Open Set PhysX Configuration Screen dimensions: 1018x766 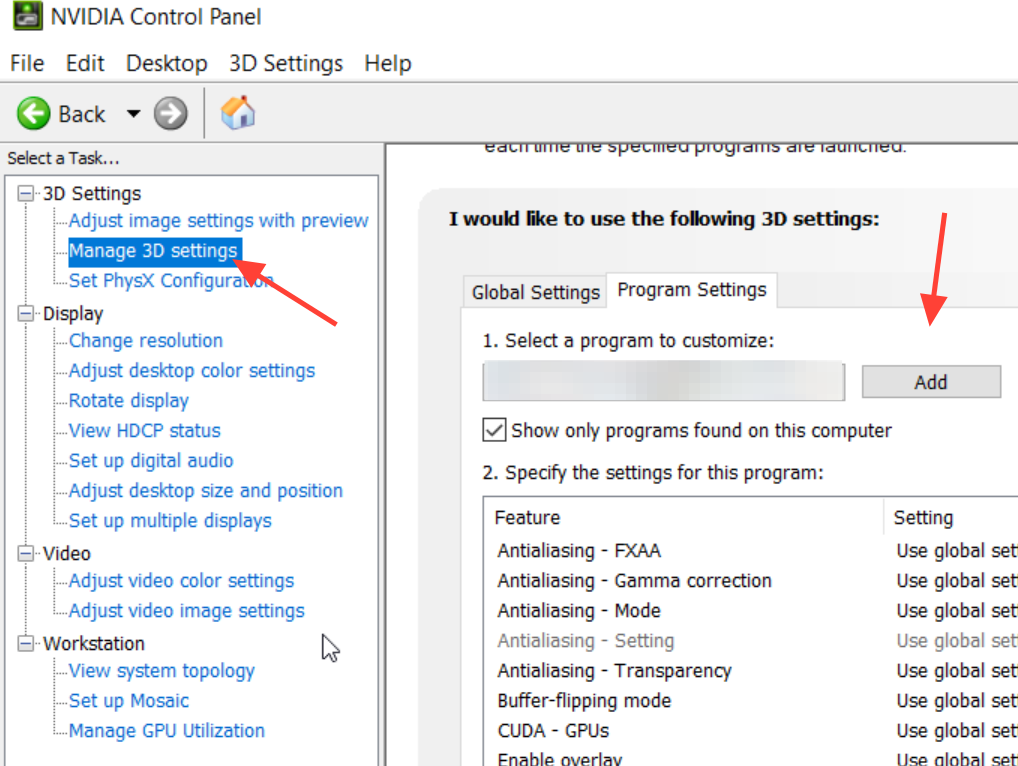(x=171, y=280)
